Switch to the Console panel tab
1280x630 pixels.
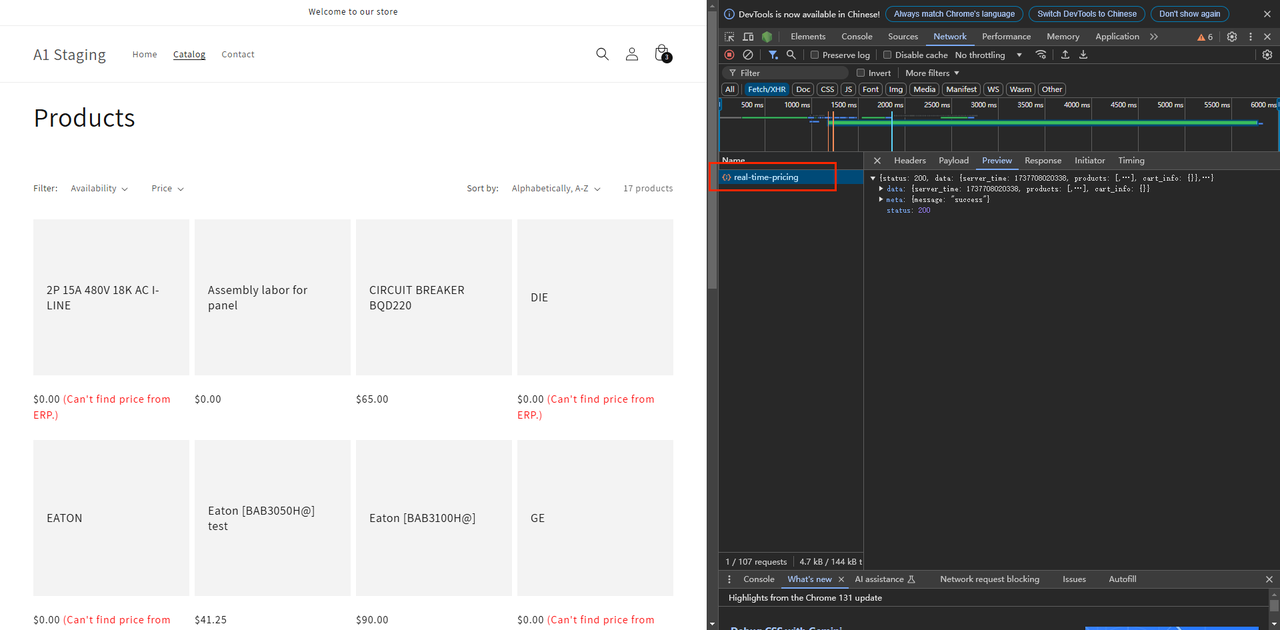point(857,37)
